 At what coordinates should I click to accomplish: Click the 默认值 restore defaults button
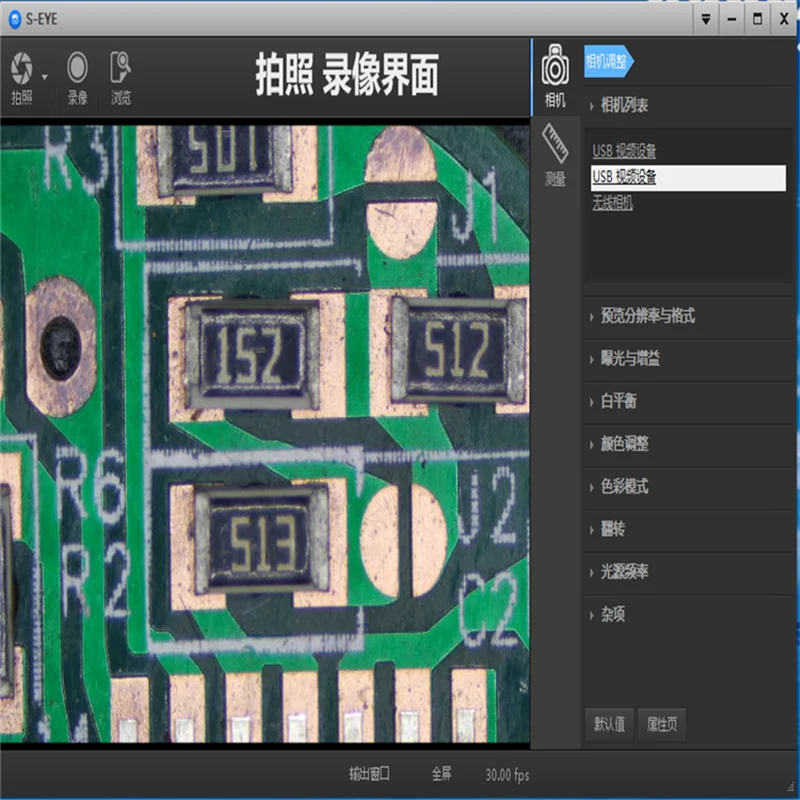click(609, 725)
